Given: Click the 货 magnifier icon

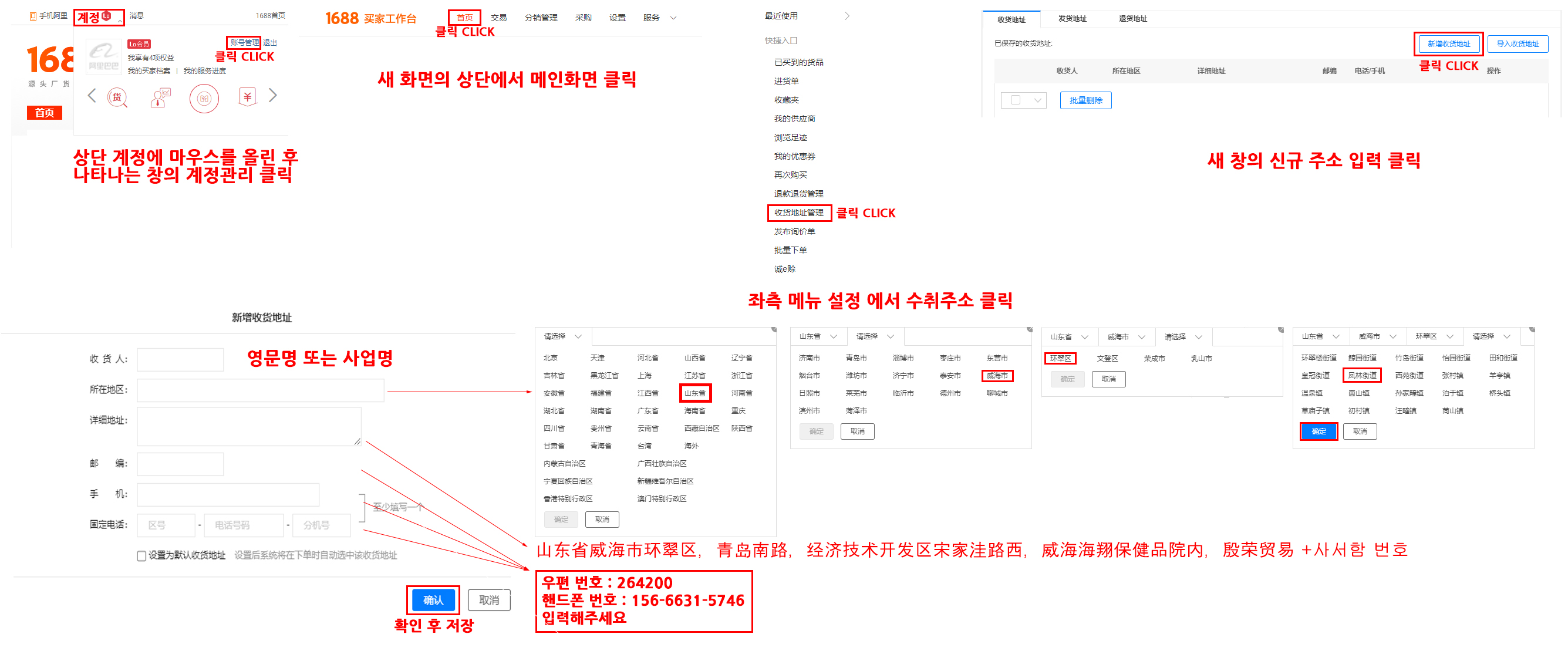Looking at the screenshot, I should click(117, 97).
